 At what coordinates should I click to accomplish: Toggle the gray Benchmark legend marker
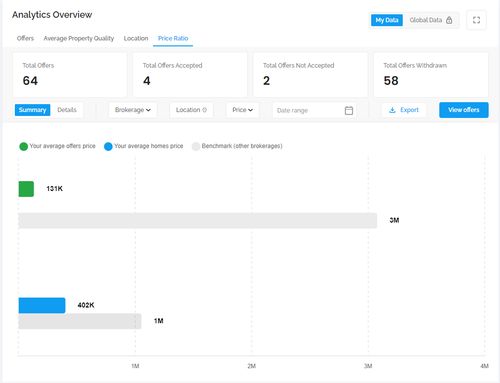coord(196,146)
